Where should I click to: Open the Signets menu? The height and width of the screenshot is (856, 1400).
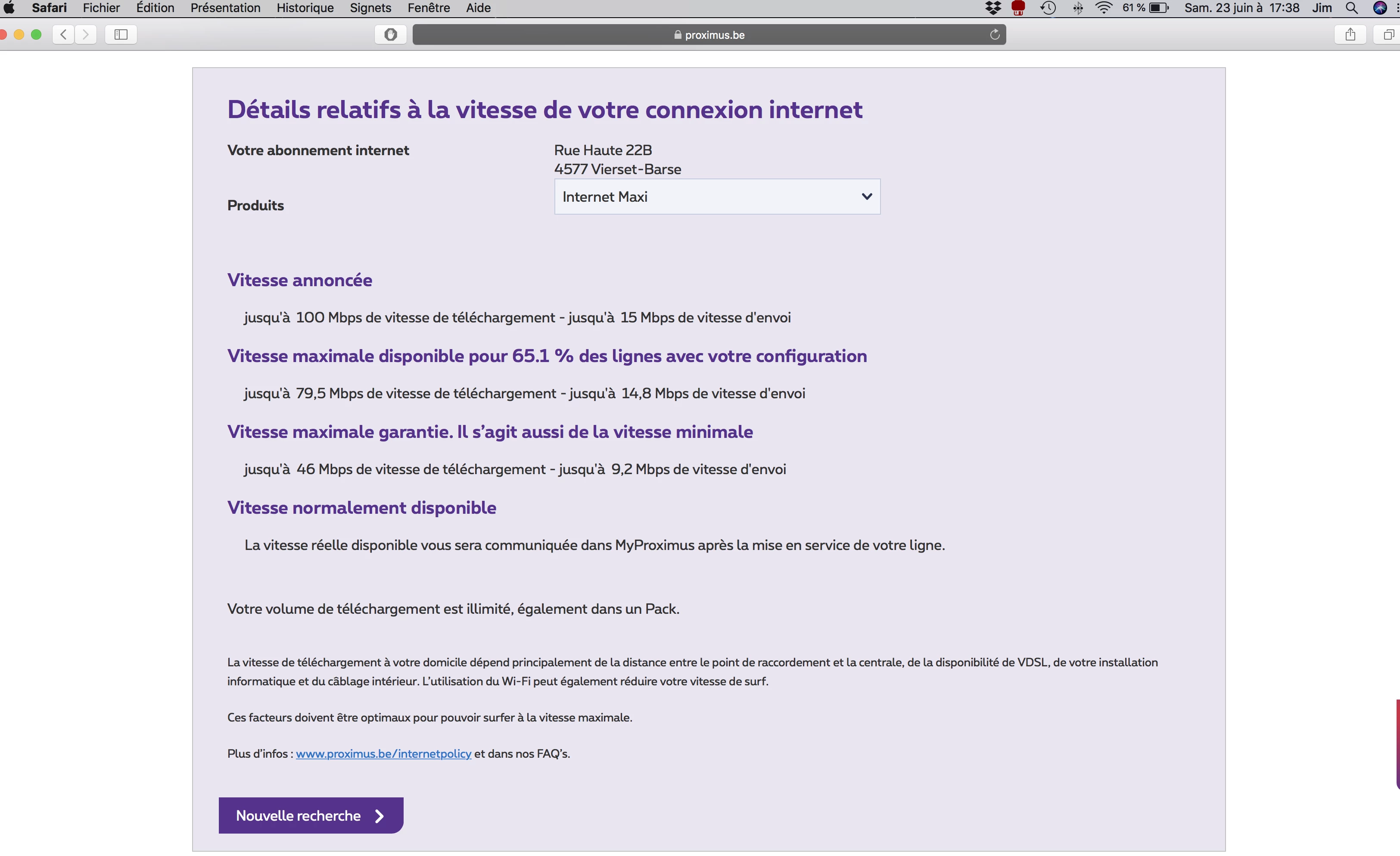pyautogui.click(x=370, y=8)
